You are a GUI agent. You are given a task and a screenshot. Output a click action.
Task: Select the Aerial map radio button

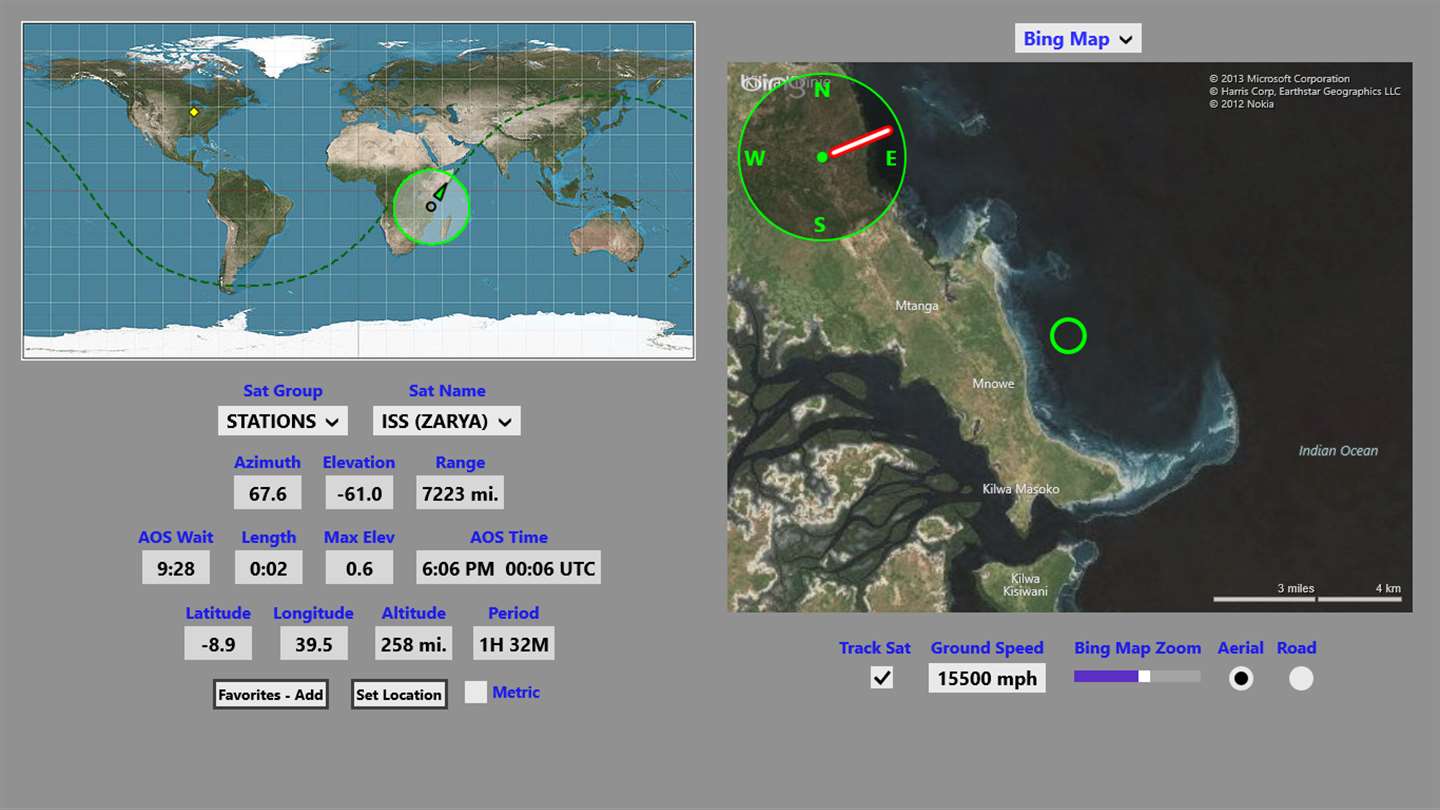coord(1241,678)
